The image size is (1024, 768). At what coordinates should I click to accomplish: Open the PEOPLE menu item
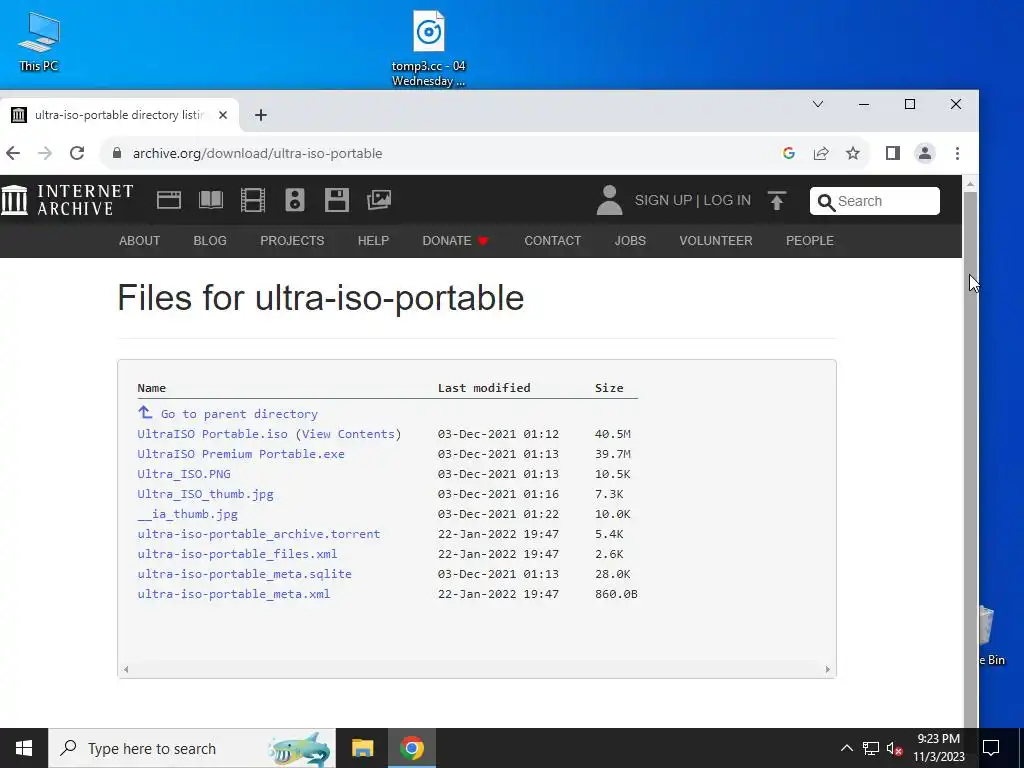pyautogui.click(x=810, y=240)
